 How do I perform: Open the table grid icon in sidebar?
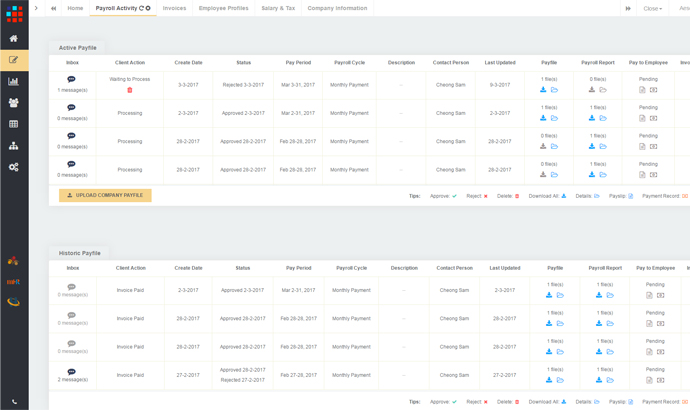point(14,124)
